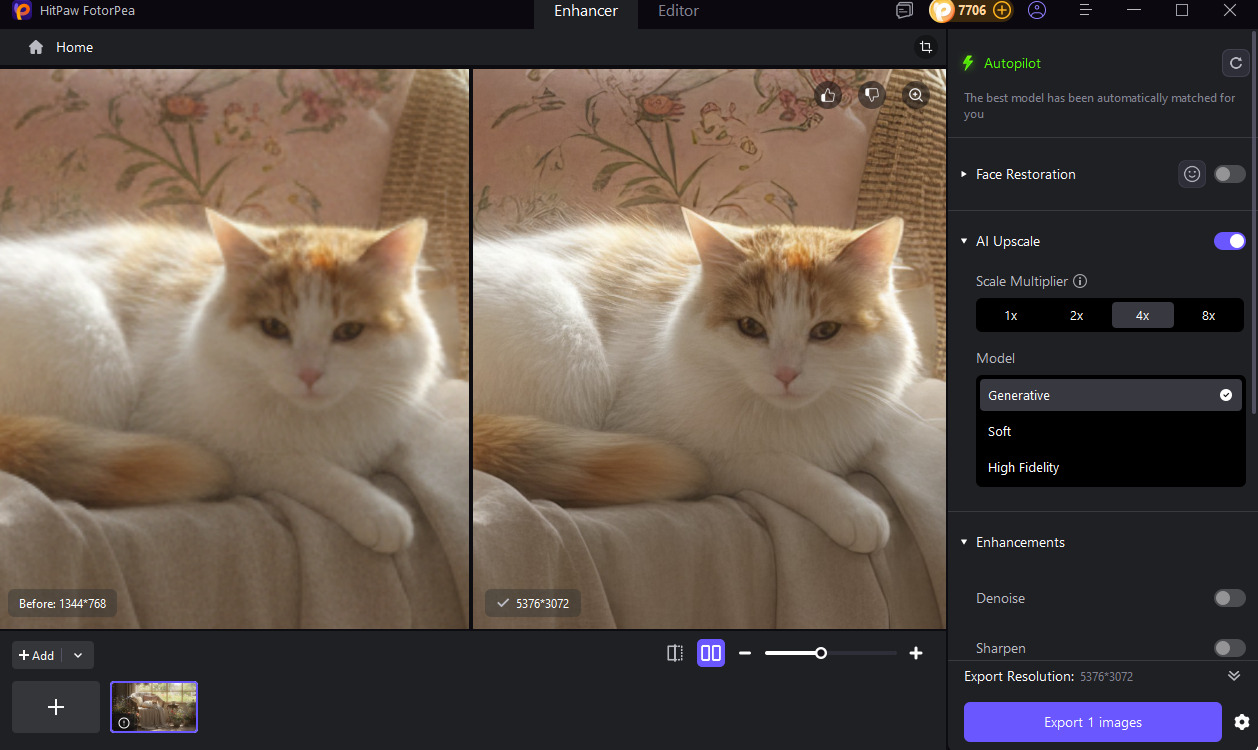Open the feedback chat icon in the title bar
This screenshot has width=1258, height=750.
pos(904,10)
